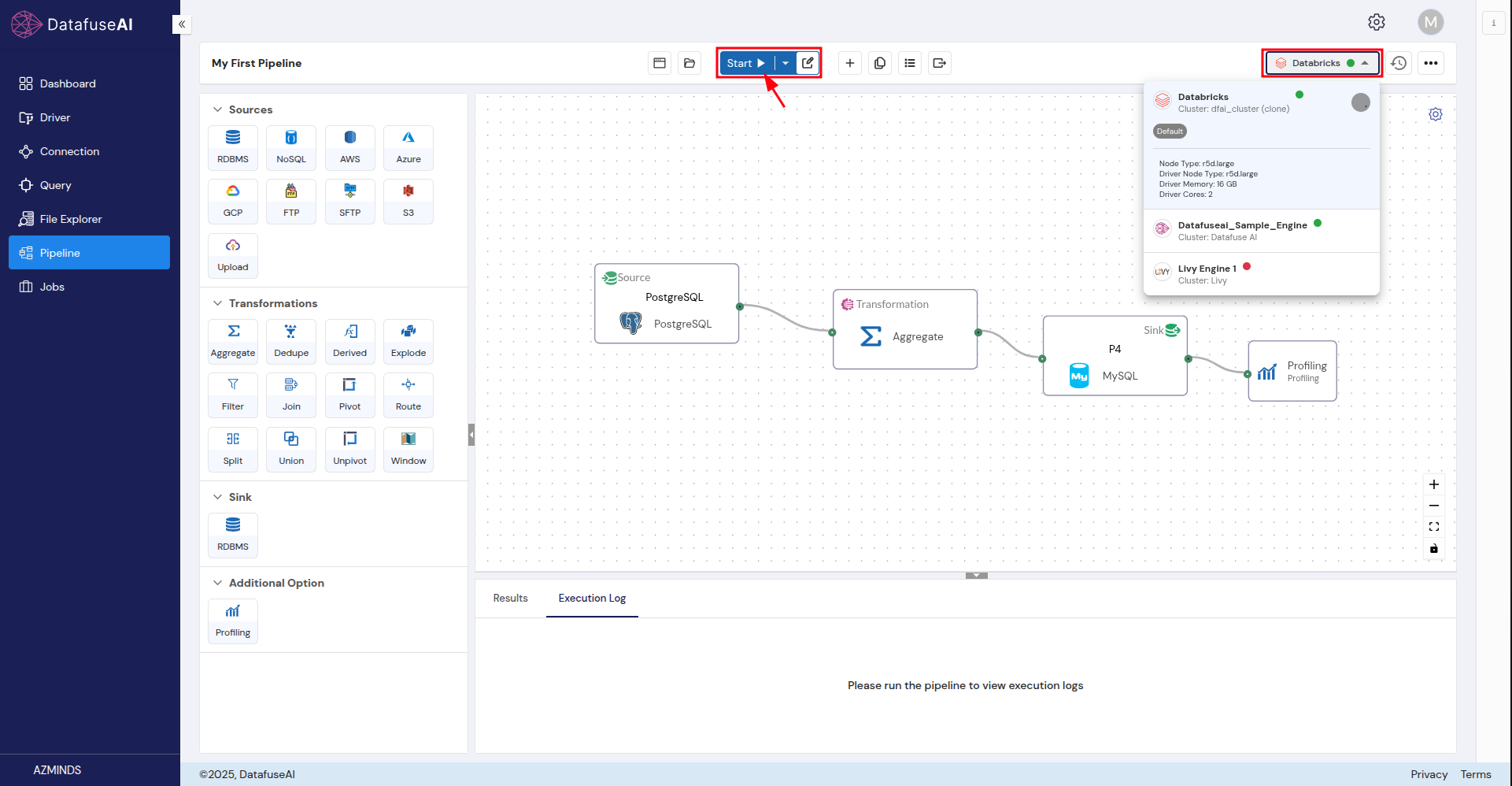Toggle the Databricks engine round switch
The height and width of the screenshot is (786, 1512).
pyautogui.click(x=1360, y=102)
